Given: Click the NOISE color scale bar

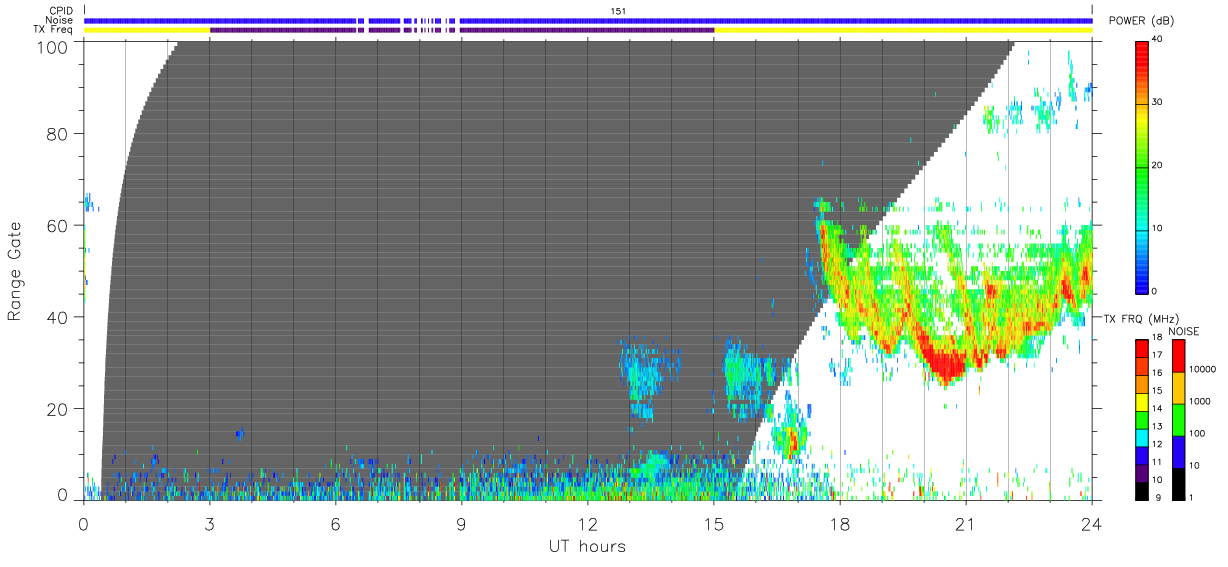Looking at the screenshot, I should coord(1179,419).
